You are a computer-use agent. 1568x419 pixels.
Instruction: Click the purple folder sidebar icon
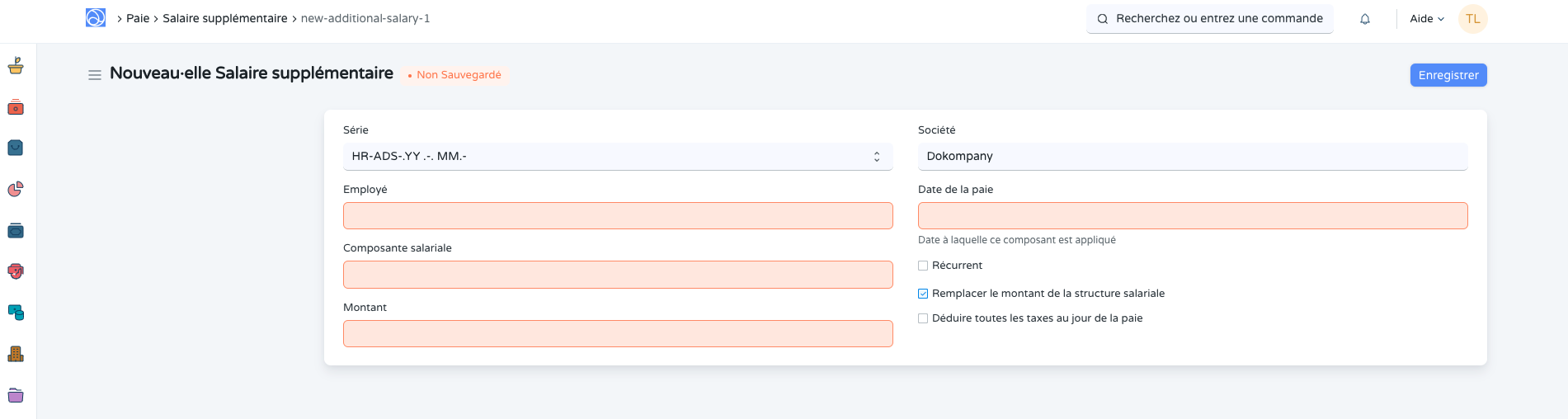[16, 395]
